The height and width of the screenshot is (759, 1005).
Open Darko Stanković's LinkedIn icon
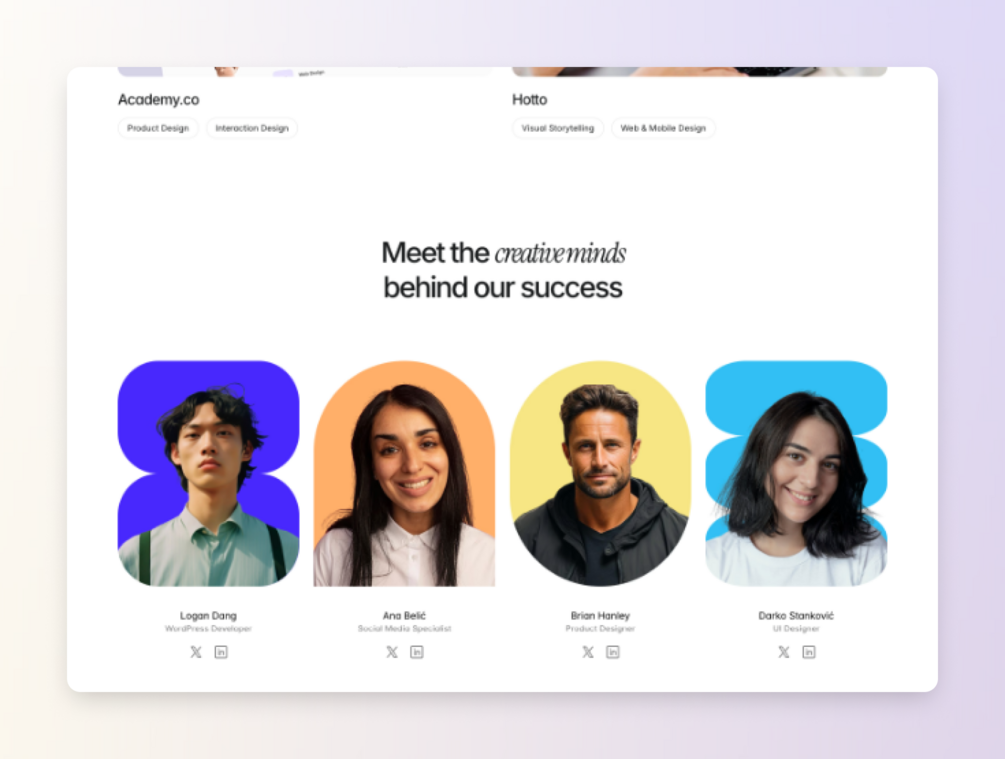(809, 652)
